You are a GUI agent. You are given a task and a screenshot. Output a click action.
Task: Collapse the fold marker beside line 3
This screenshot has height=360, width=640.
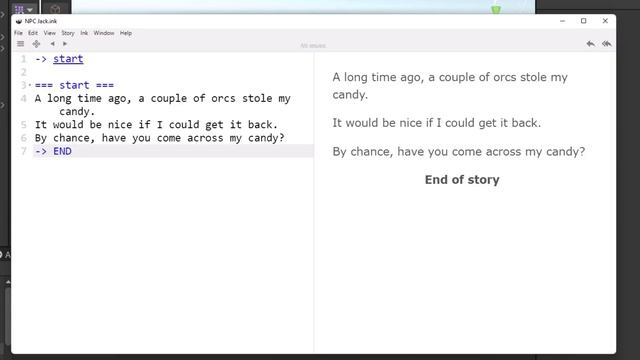pos(30,85)
